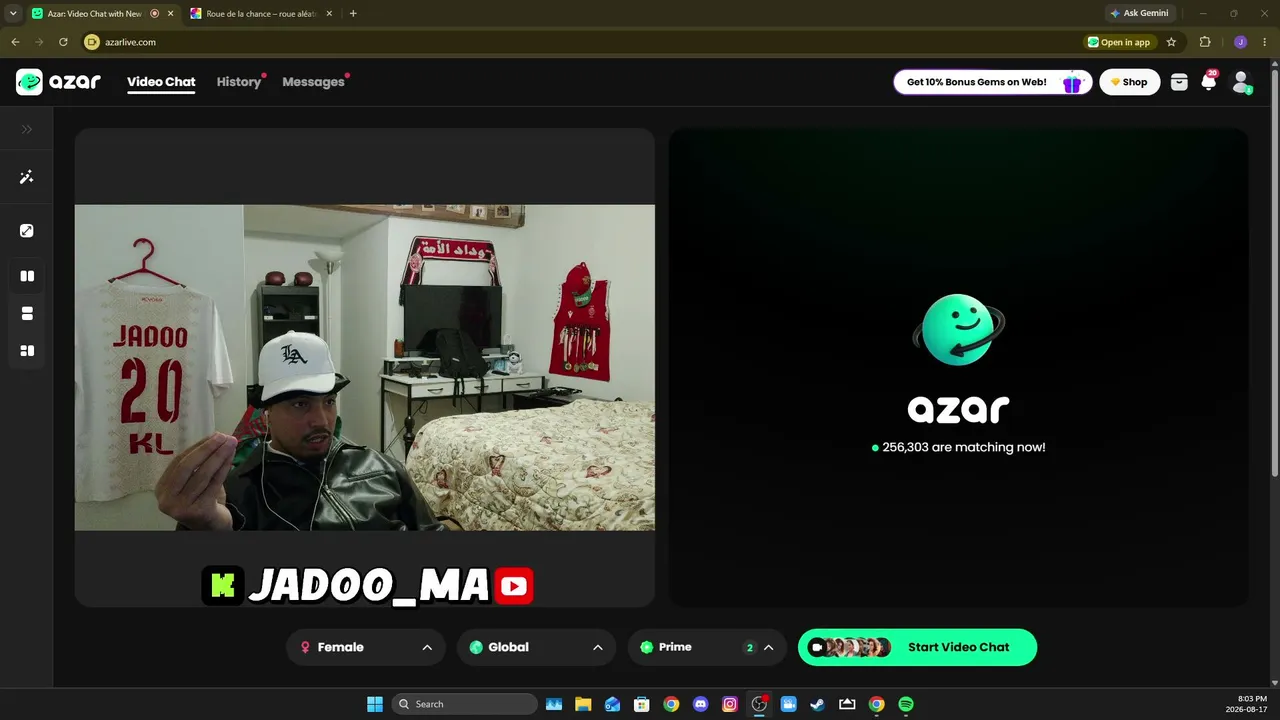Image resolution: width=1280 pixels, height=720 pixels.
Task: Expand the Global region dropdown
Action: coord(536,647)
